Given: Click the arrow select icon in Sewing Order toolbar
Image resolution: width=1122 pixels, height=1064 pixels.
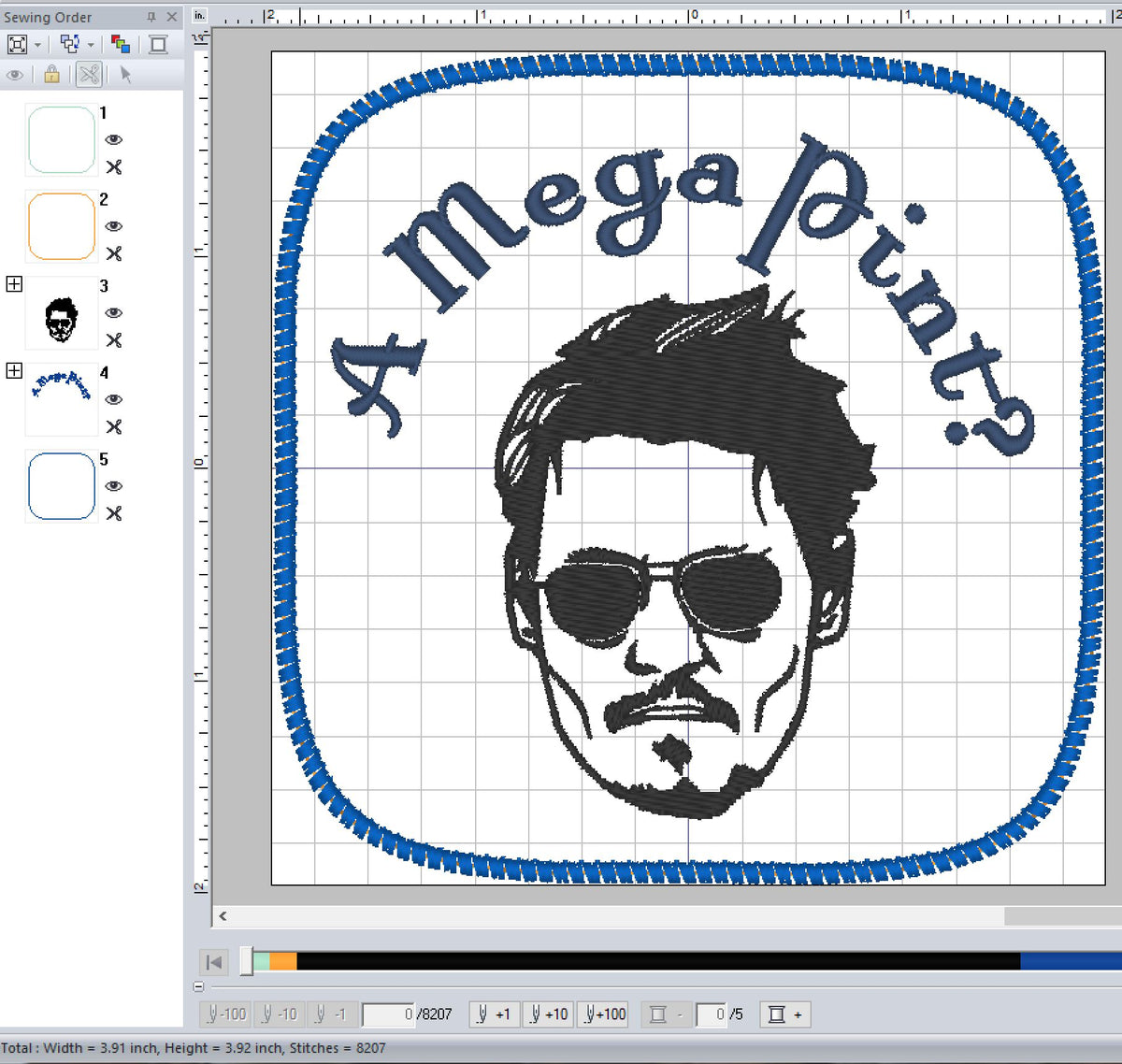Looking at the screenshot, I should click(126, 75).
